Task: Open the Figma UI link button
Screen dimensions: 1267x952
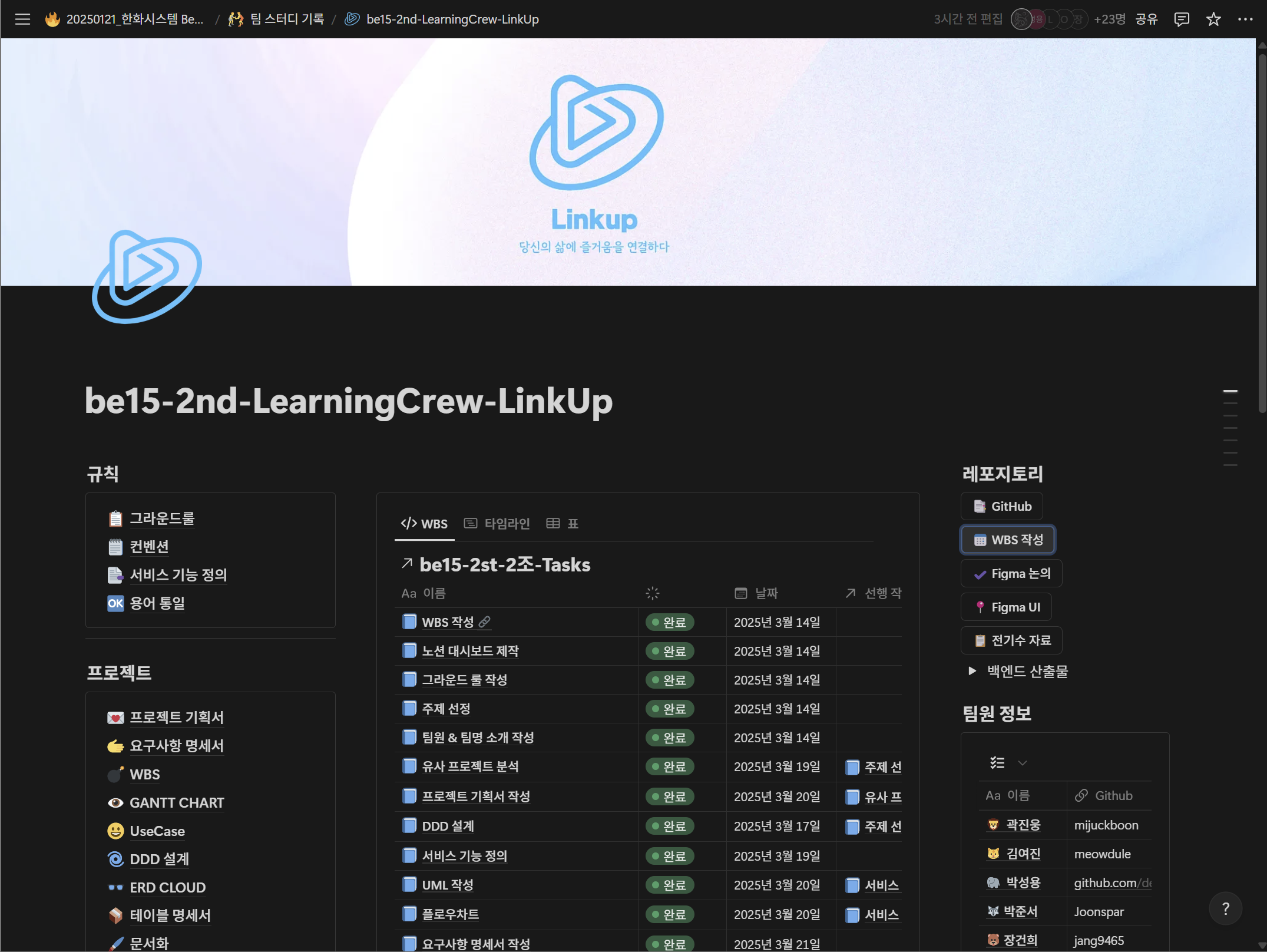Action: click(1007, 607)
